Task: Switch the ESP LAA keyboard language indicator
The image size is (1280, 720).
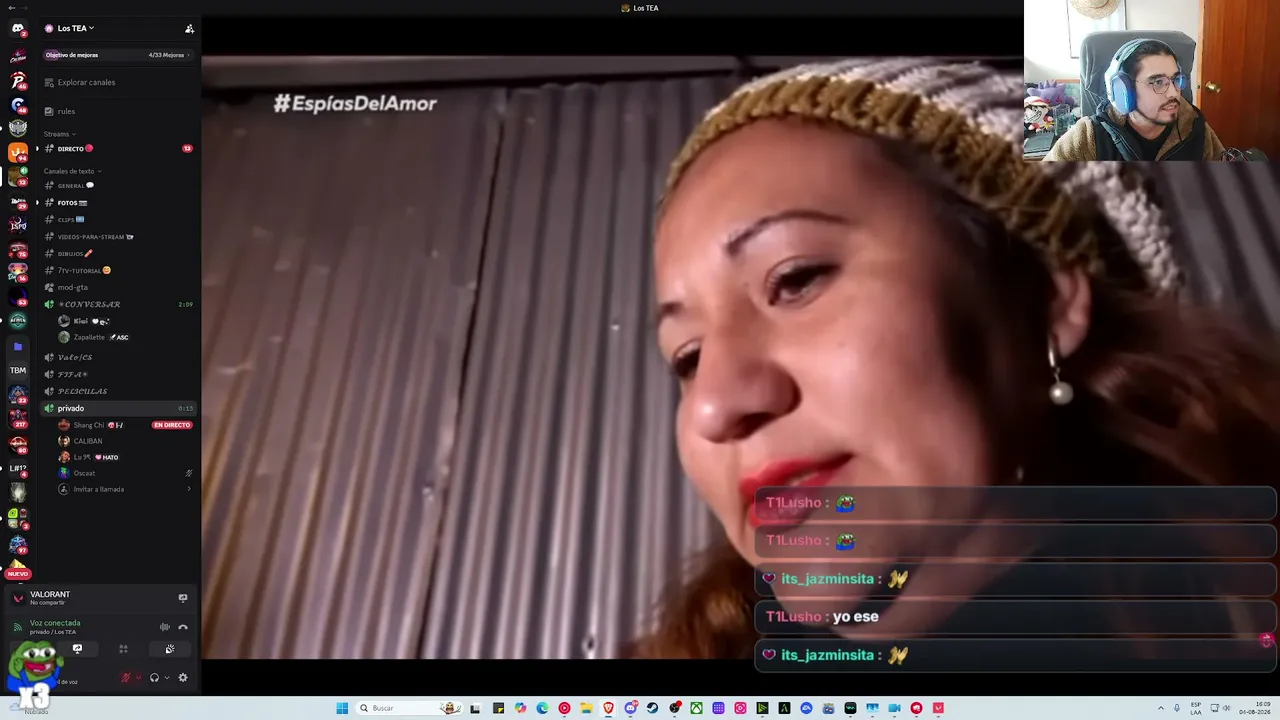Action: (1195, 708)
